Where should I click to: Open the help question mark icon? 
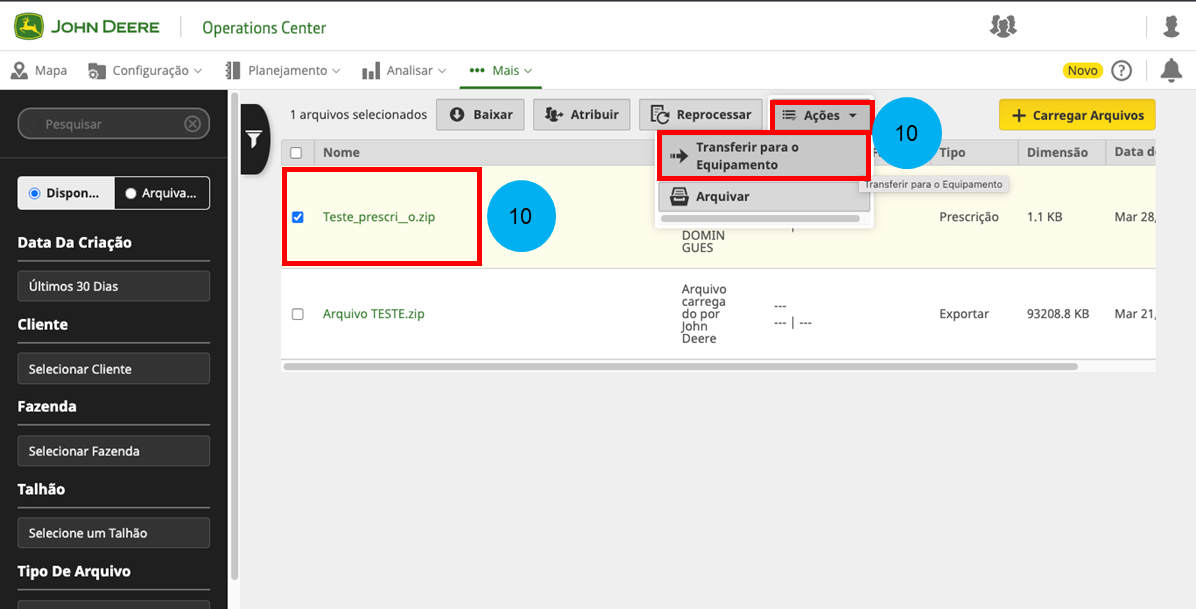click(x=1122, y=70)
